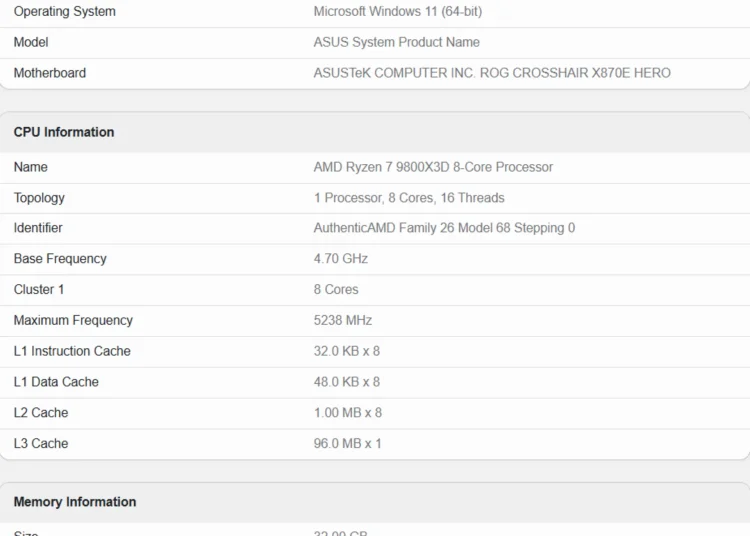750x536 pixels.
Task: Select the 'AMD Ryzen 7 9800X3D 8-Core Processor' text
Action: [433, 167]
